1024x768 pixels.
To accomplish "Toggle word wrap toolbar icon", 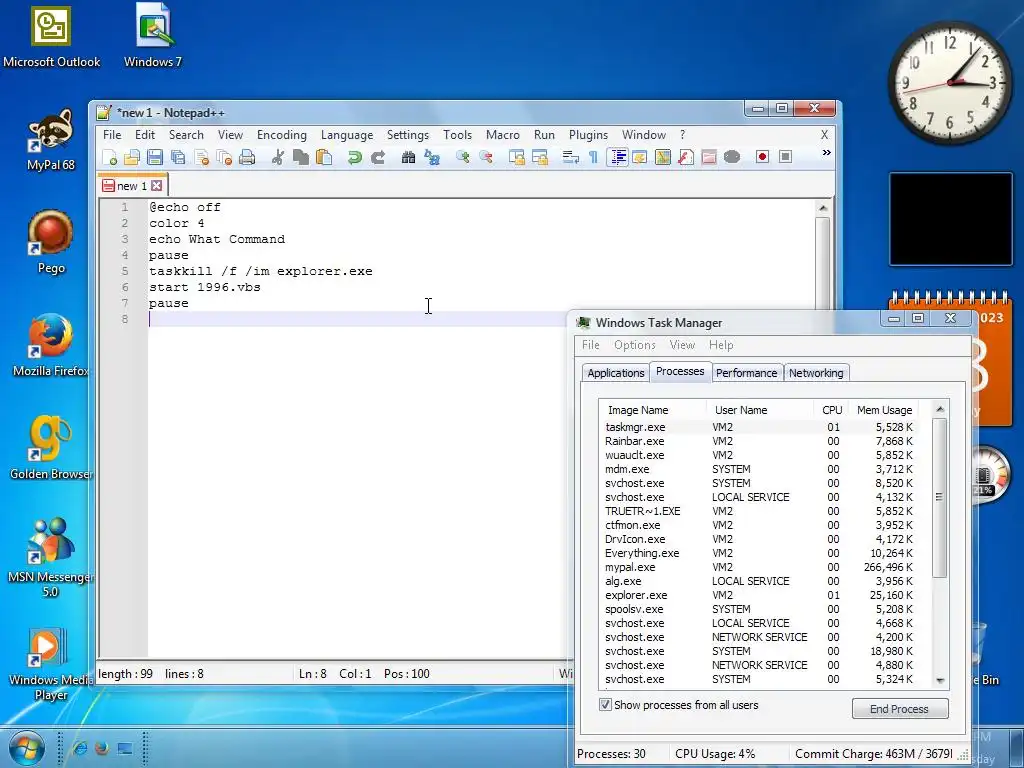I will point(570,157).
